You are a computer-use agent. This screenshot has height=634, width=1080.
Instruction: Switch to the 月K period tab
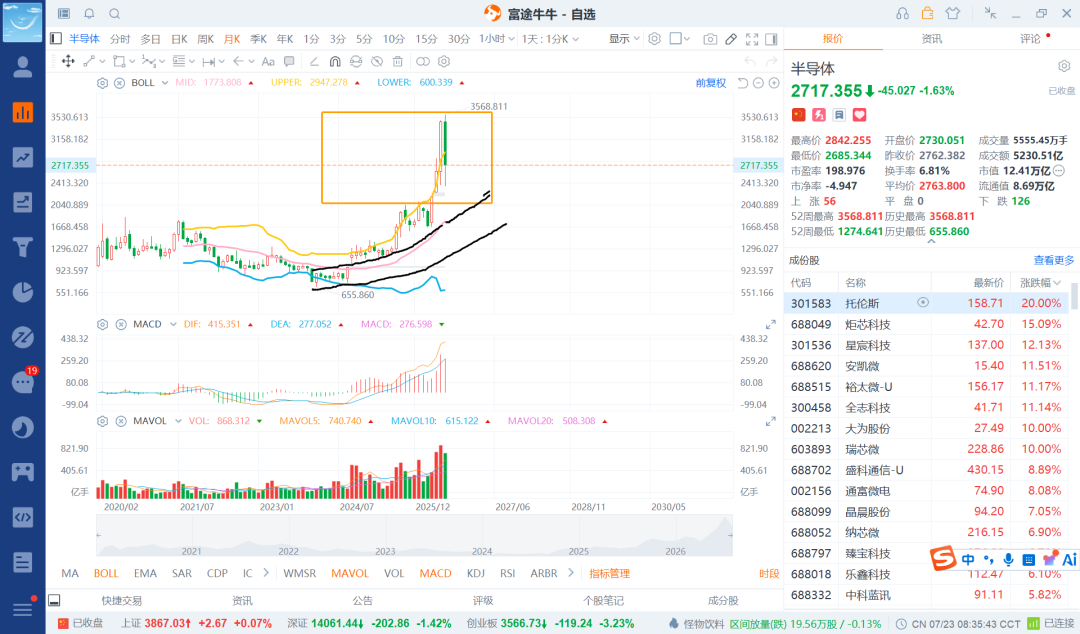(x=232, y=39)
